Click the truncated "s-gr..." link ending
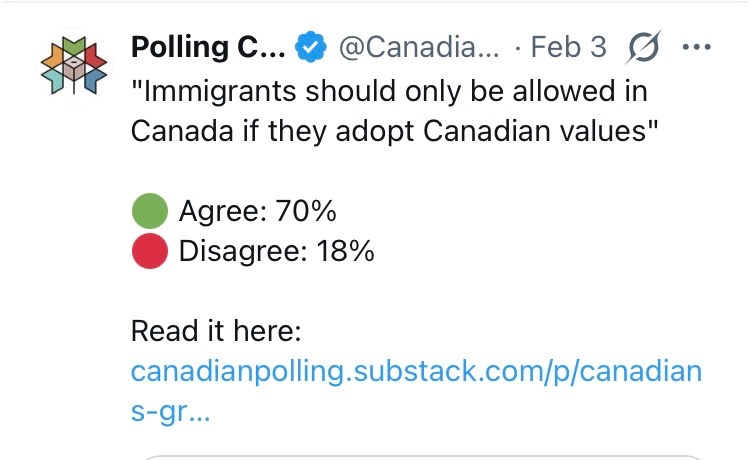750x460 pixels. pyautogui.click(x=170, y=411)
